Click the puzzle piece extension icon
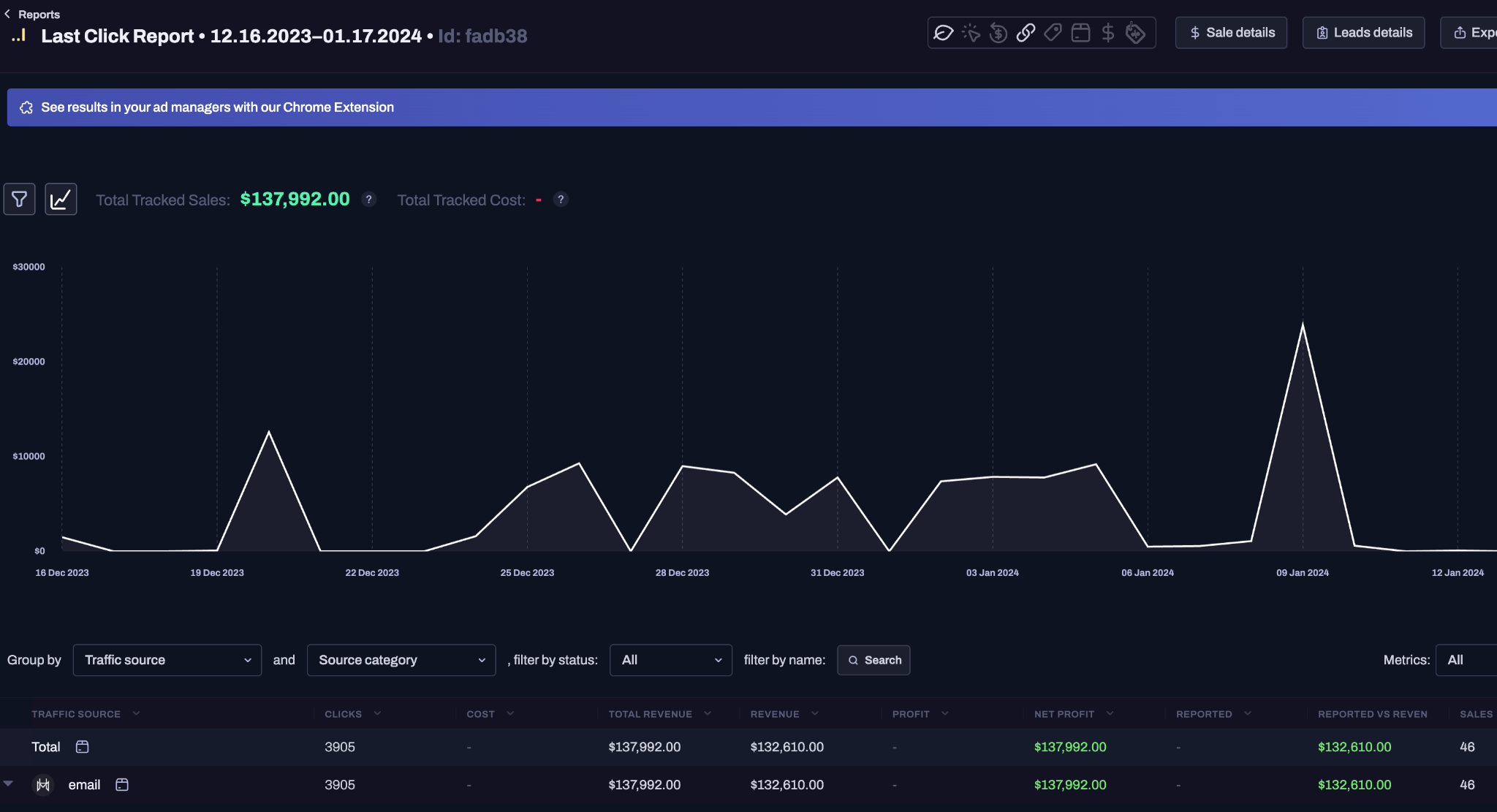The width and height of the screenshot is (1497, 812). [x=26, y=107]
